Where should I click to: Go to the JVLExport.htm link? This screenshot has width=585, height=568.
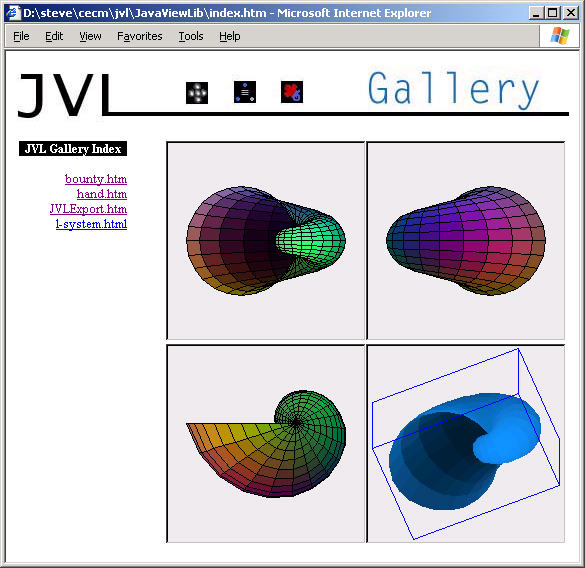[x=88, y=209]
